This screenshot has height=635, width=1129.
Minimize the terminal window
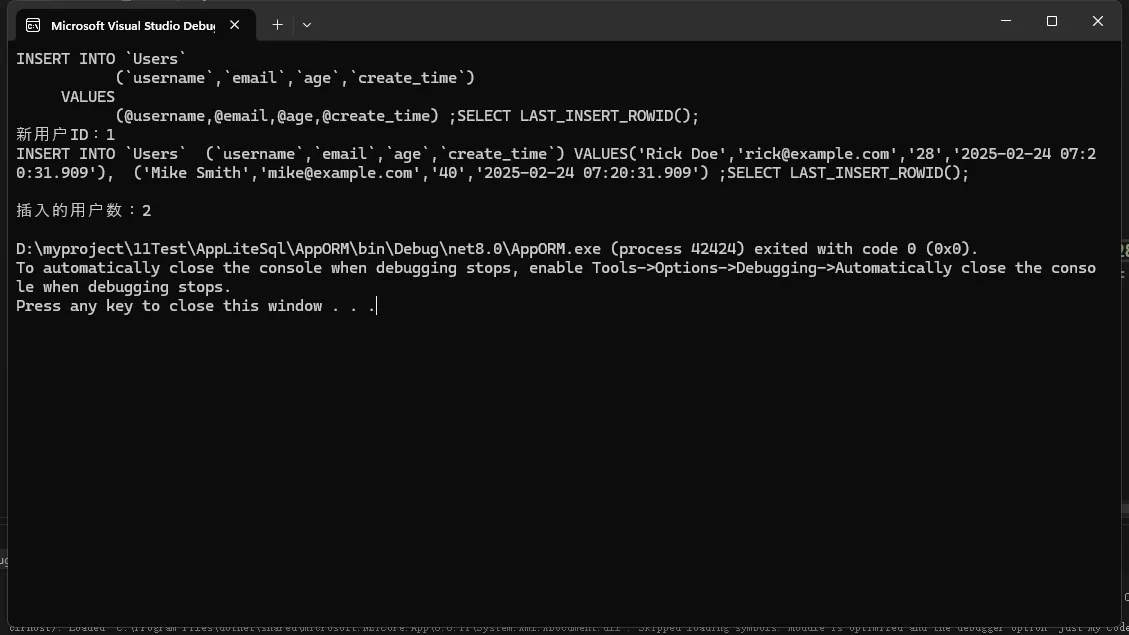[1006, 21]
